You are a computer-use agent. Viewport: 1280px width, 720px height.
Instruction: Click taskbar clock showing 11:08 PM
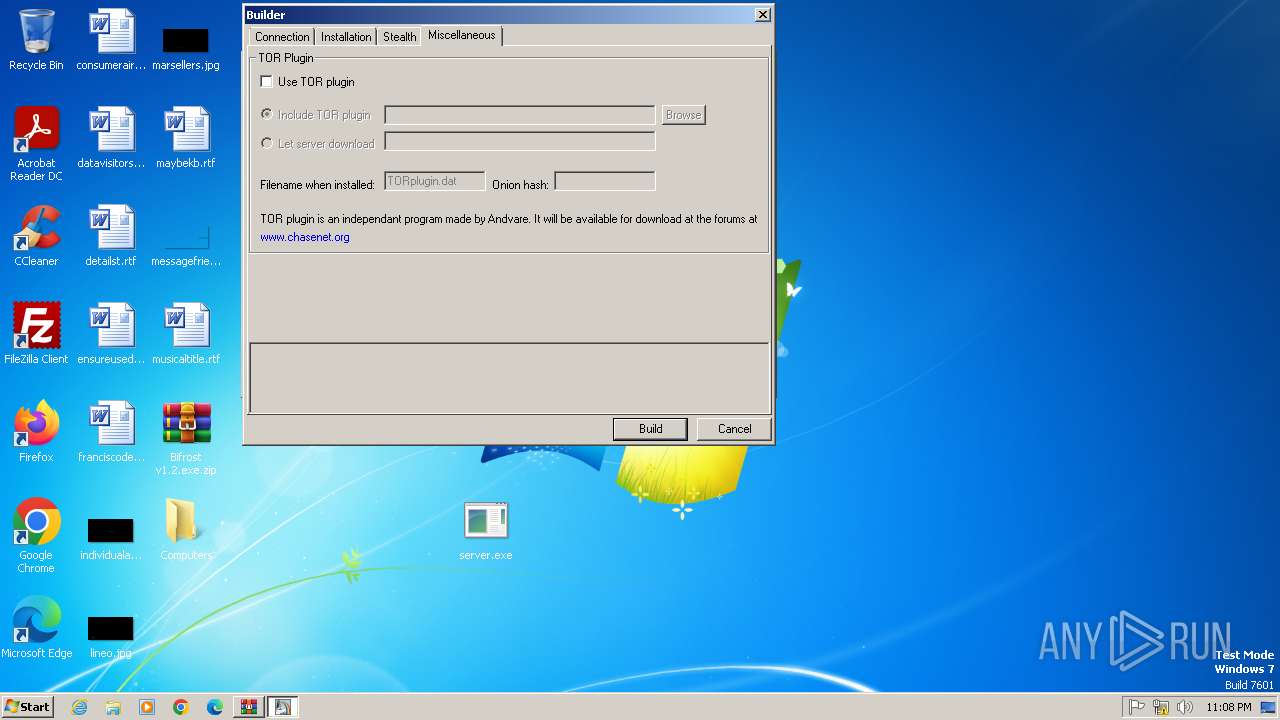click(1228, 707)
